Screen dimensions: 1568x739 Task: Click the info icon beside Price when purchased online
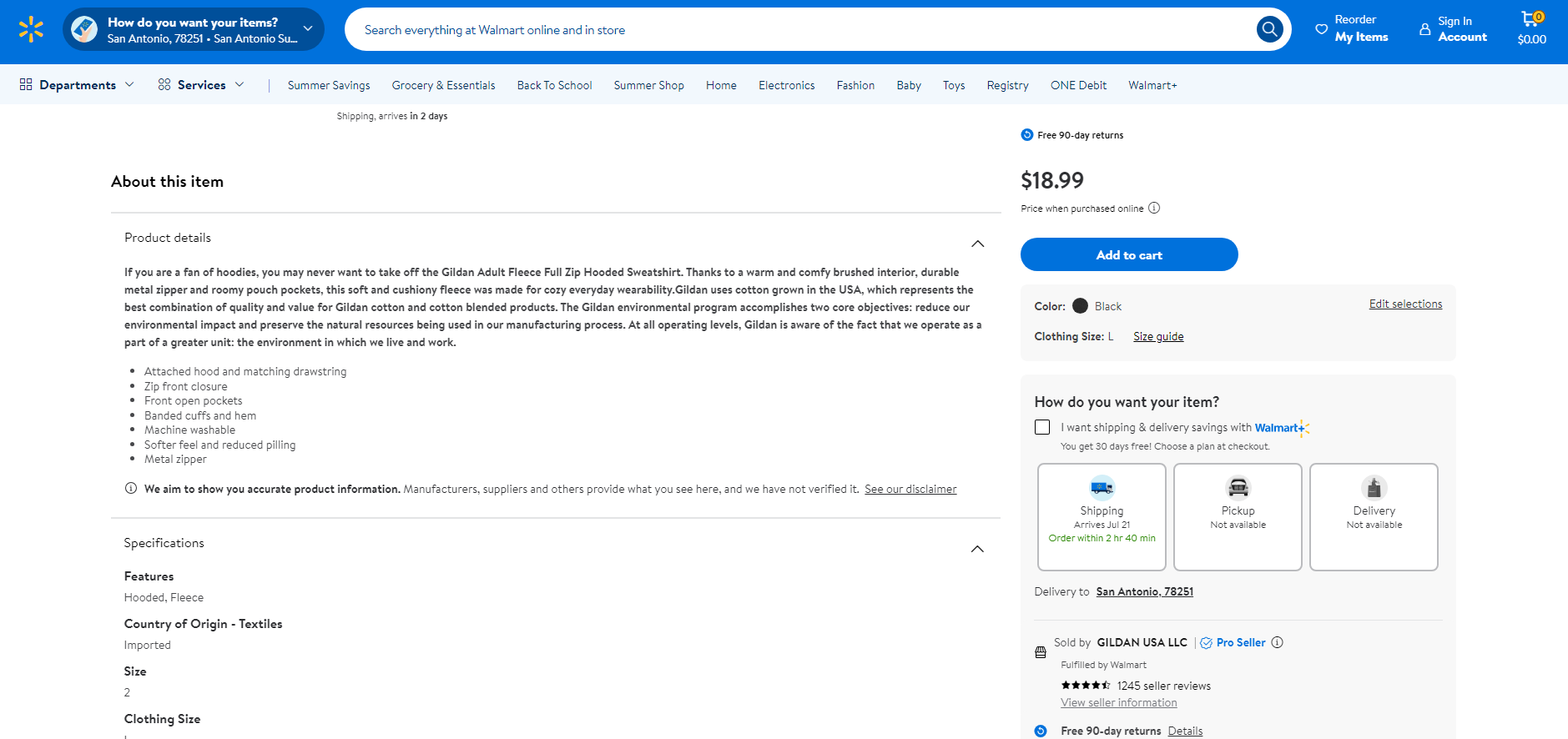1154,208
